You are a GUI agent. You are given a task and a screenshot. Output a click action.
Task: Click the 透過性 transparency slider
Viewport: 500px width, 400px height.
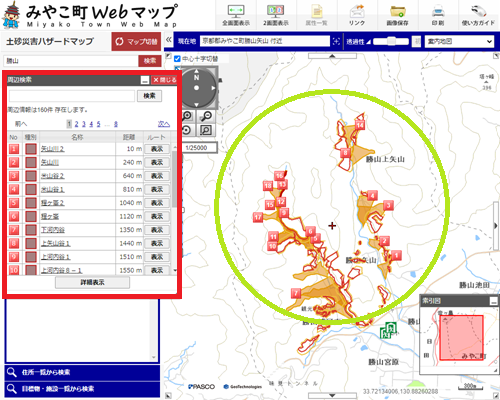click(x=391, y=41)
